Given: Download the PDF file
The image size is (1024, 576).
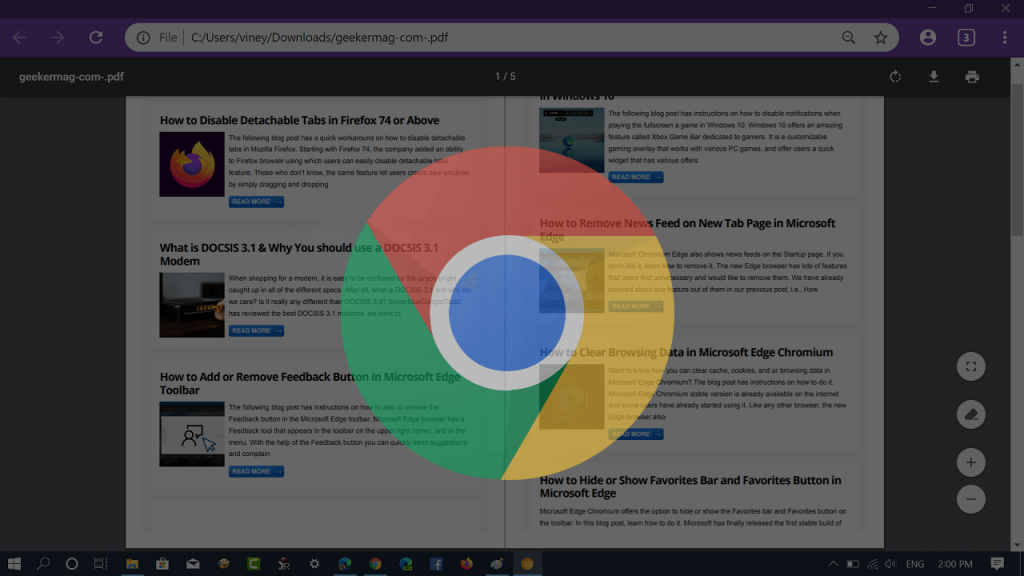Looking at the screenshot, I should point(934,76).
